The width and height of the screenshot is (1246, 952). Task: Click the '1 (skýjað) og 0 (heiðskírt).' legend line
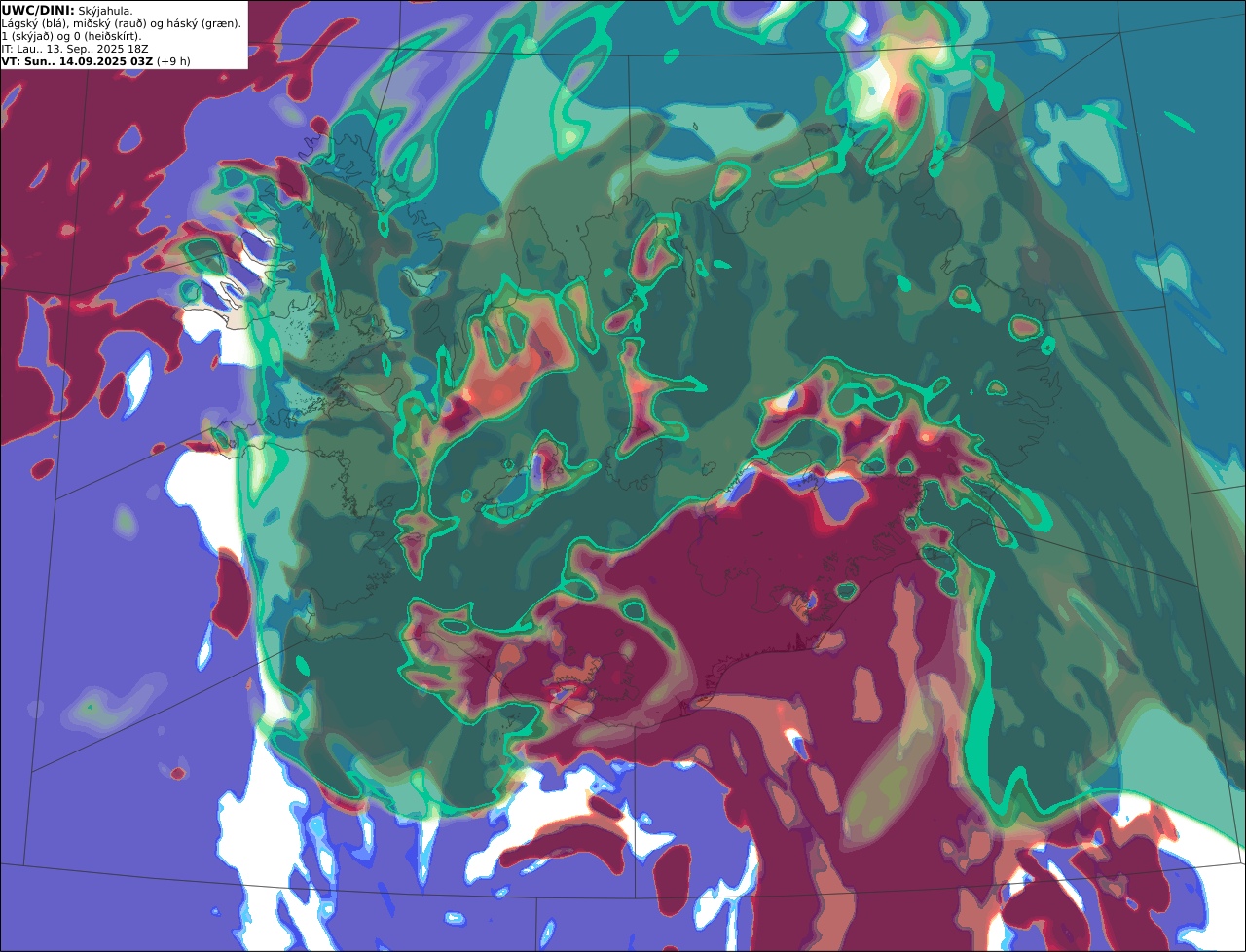(x=71, y=36)
